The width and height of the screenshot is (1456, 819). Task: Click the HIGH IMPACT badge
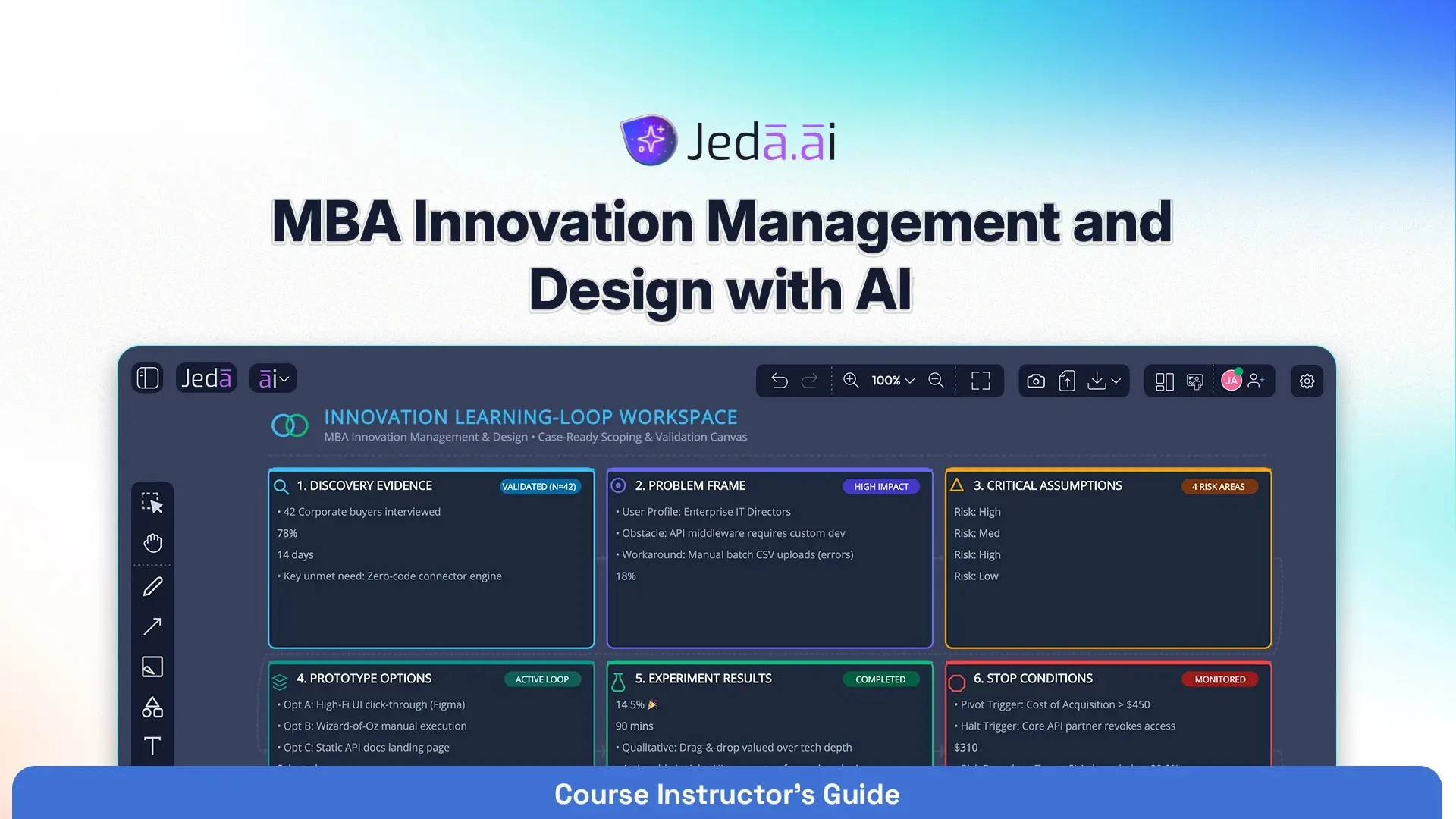coord(881,487)
